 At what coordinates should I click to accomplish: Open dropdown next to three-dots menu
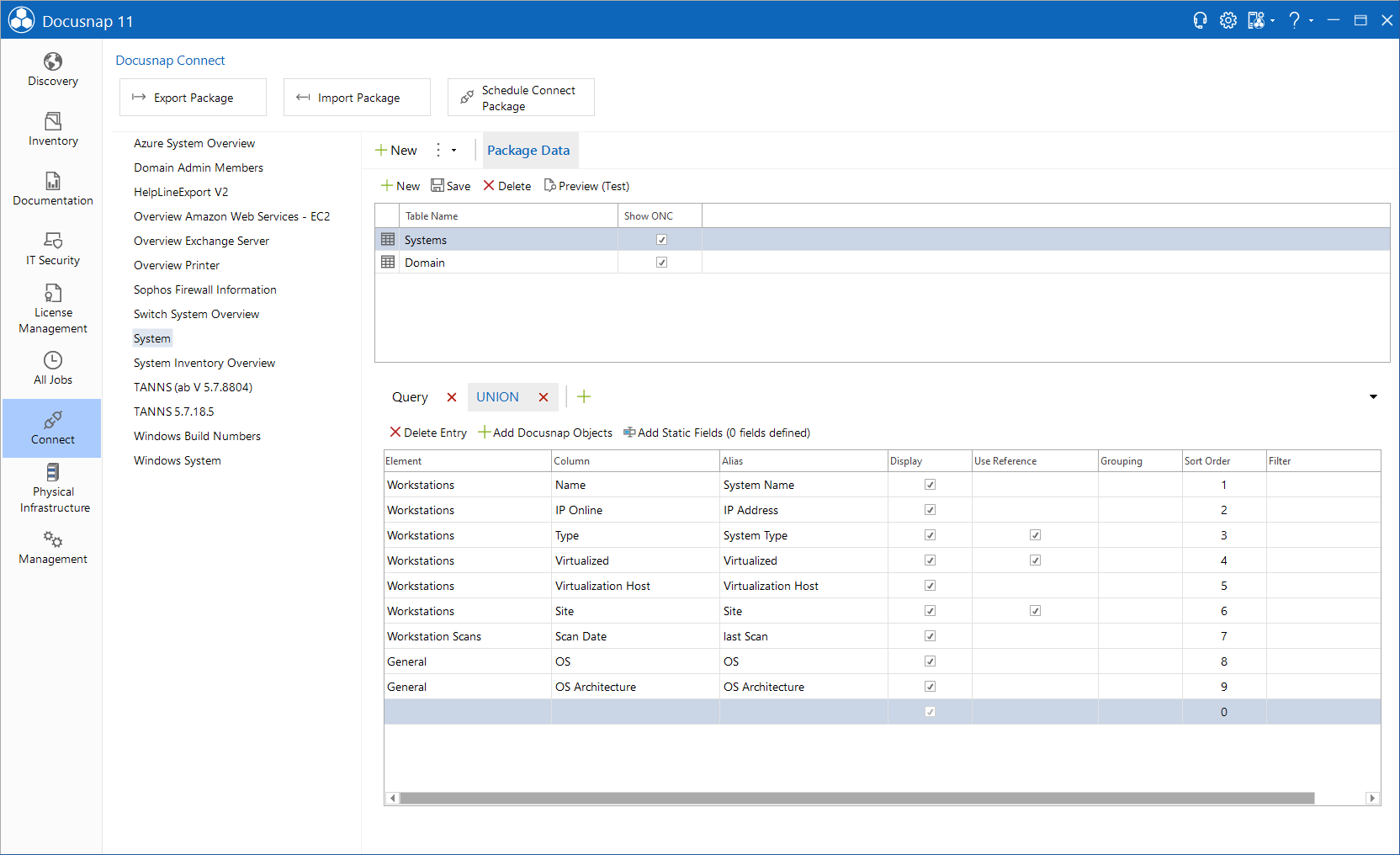pos(454,151)
